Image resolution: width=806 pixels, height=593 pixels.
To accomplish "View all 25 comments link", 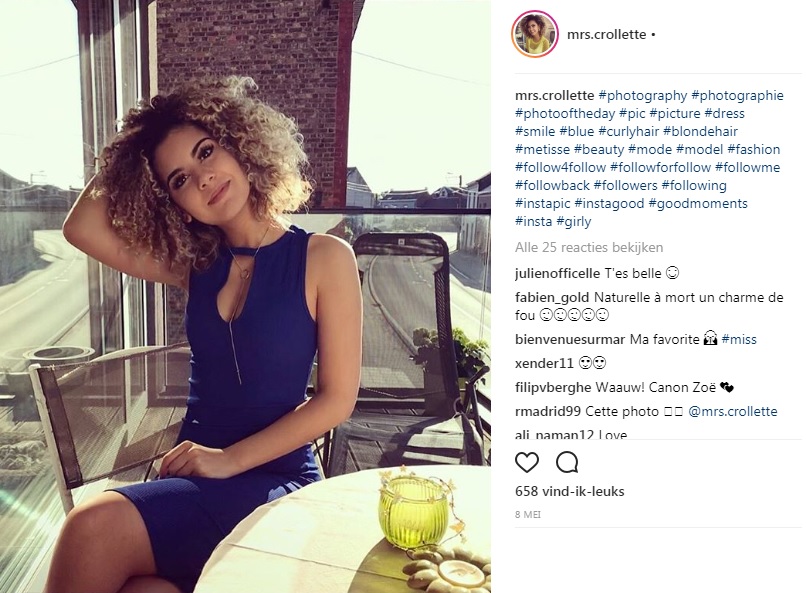I will pos(589,247).
